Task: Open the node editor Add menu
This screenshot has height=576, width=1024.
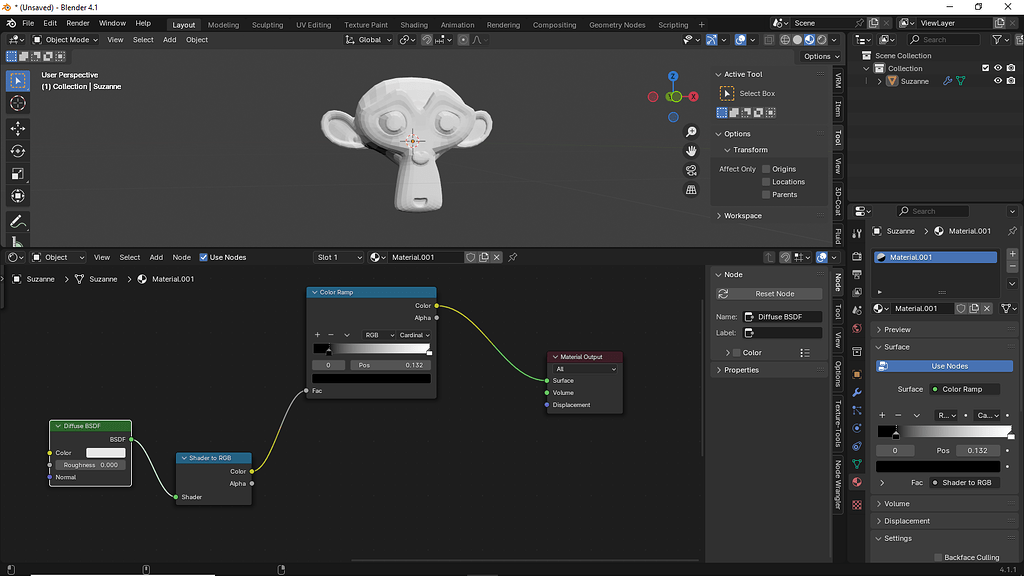Action: click(x=156, y=257)
